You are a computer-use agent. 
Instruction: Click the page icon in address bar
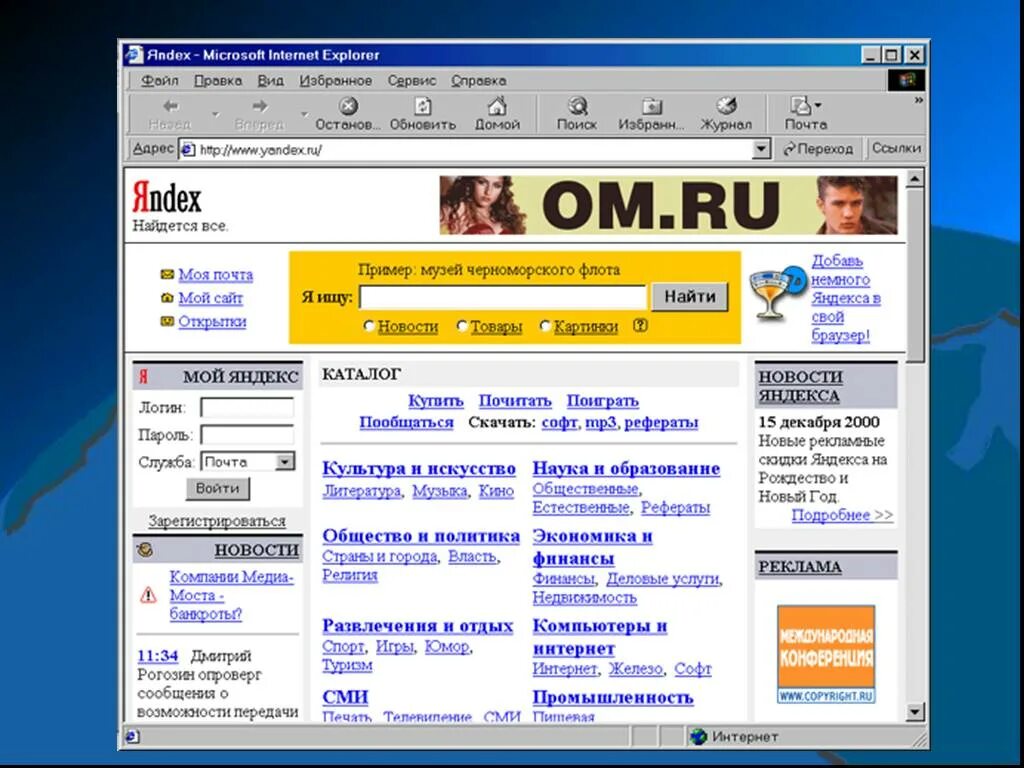point(188,150)
